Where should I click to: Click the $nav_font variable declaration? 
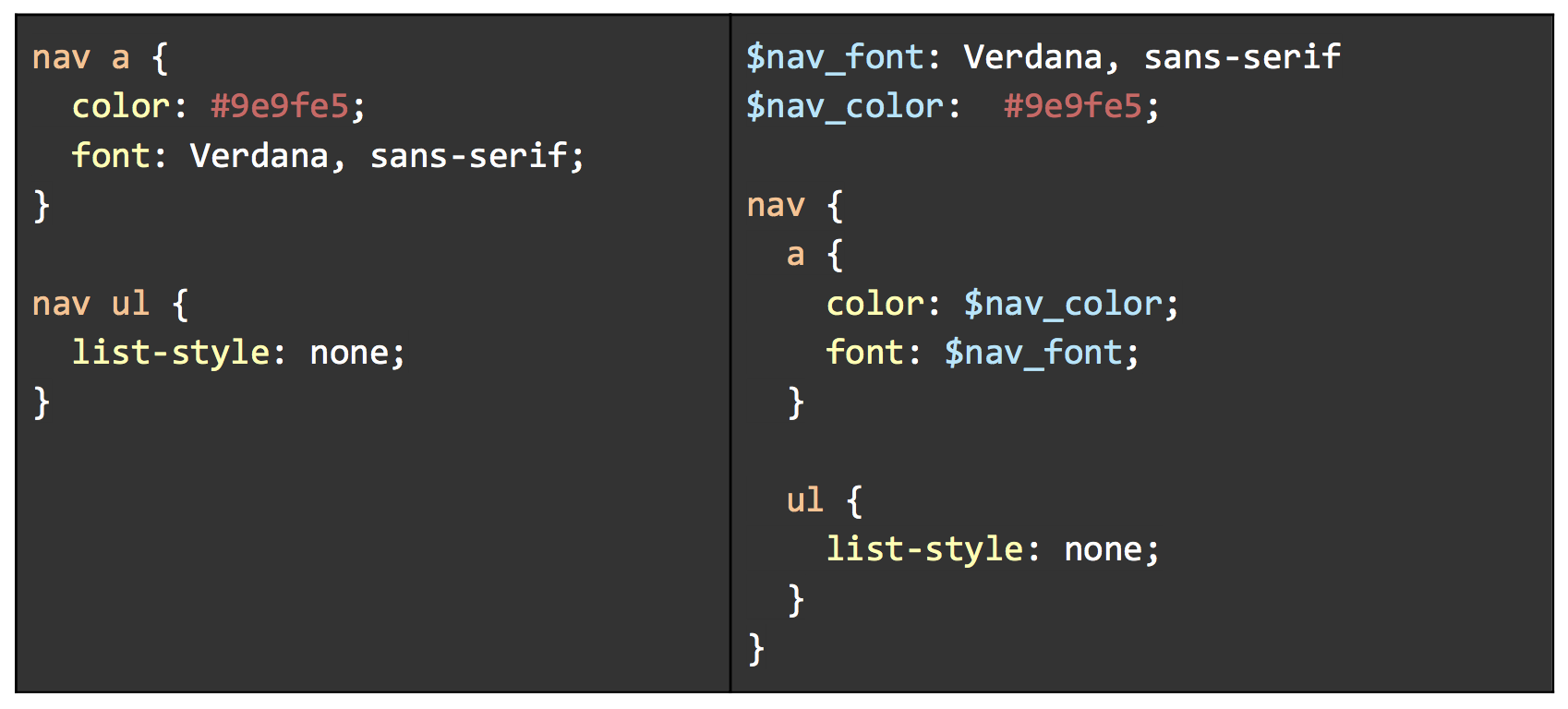pyautogui.click(x=835, y=57)
